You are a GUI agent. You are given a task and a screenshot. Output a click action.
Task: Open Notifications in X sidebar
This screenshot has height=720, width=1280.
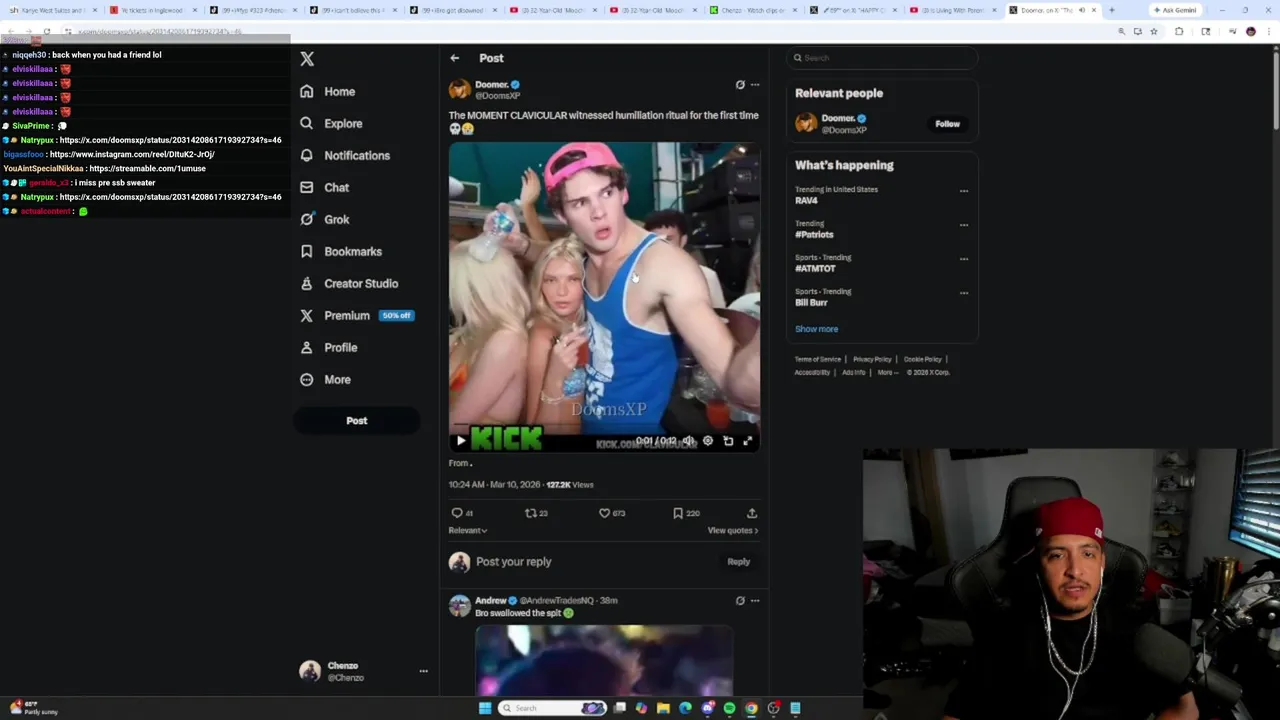pos(345,155)
